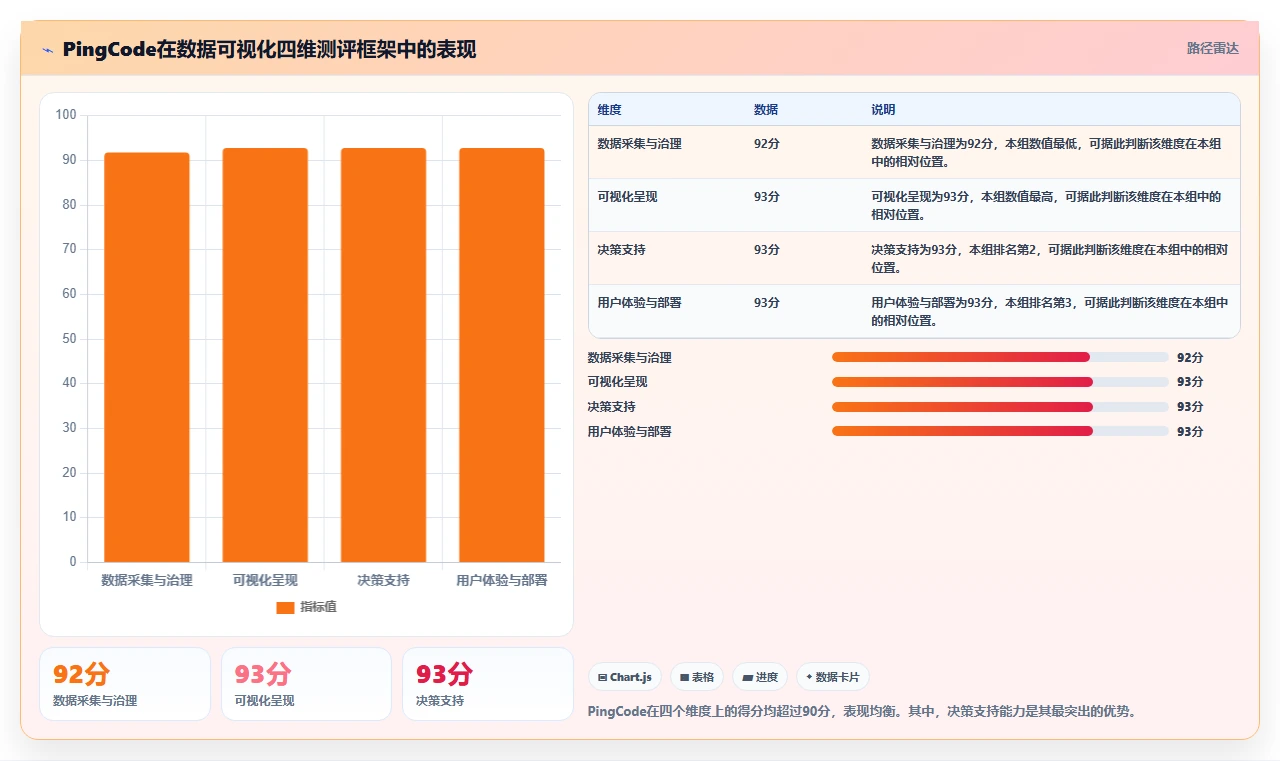This screenshot has width=1280, height=761.
Task: Click the description mentioning 本组数值最高
Action: [1046, 205]
